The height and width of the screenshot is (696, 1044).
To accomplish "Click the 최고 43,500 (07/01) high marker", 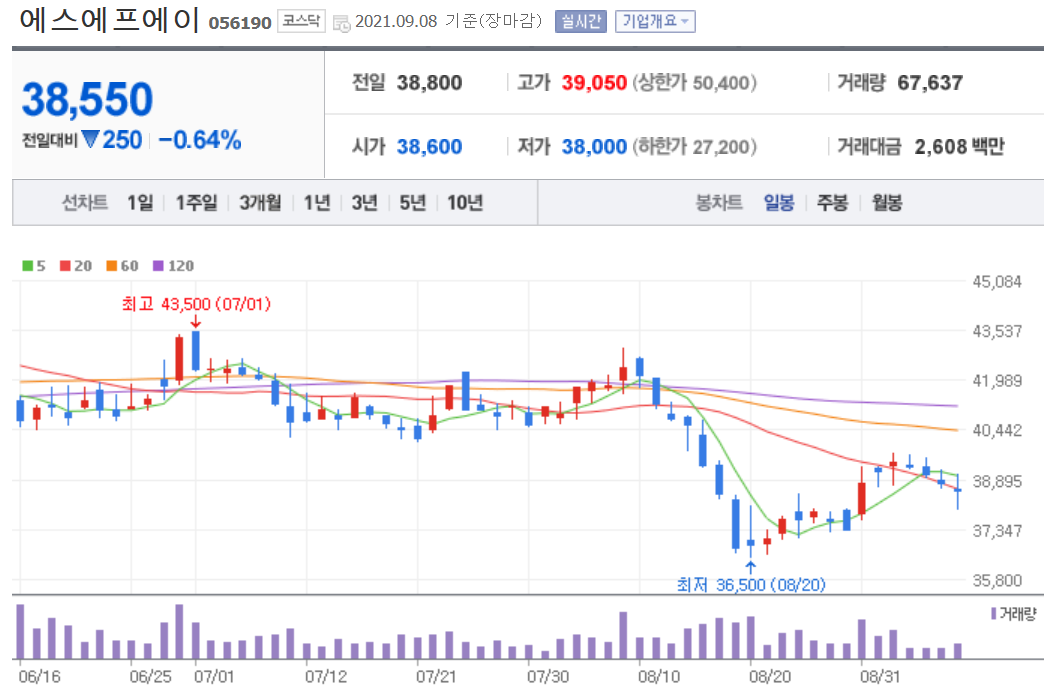I will pos(196,304).
